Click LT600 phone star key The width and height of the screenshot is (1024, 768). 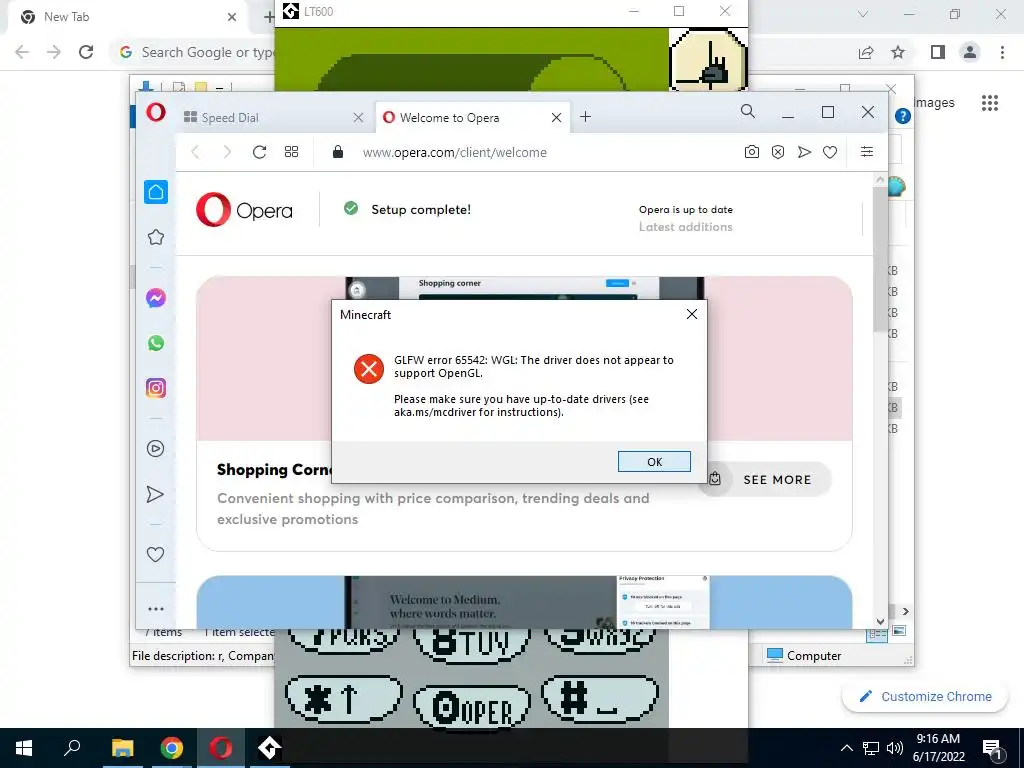[x=344, y=699]
